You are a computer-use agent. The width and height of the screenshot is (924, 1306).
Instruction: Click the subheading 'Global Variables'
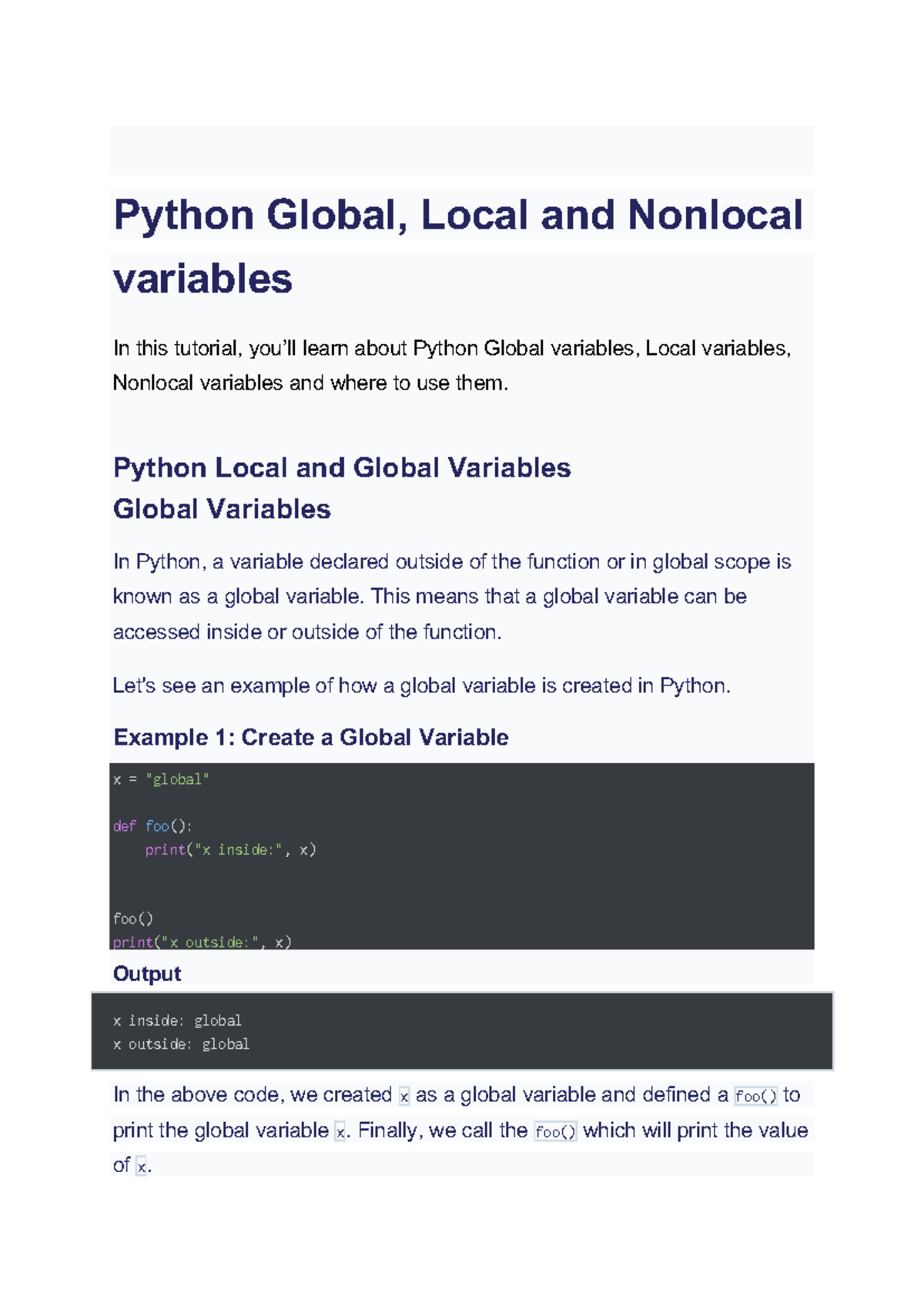coord(222,509)
